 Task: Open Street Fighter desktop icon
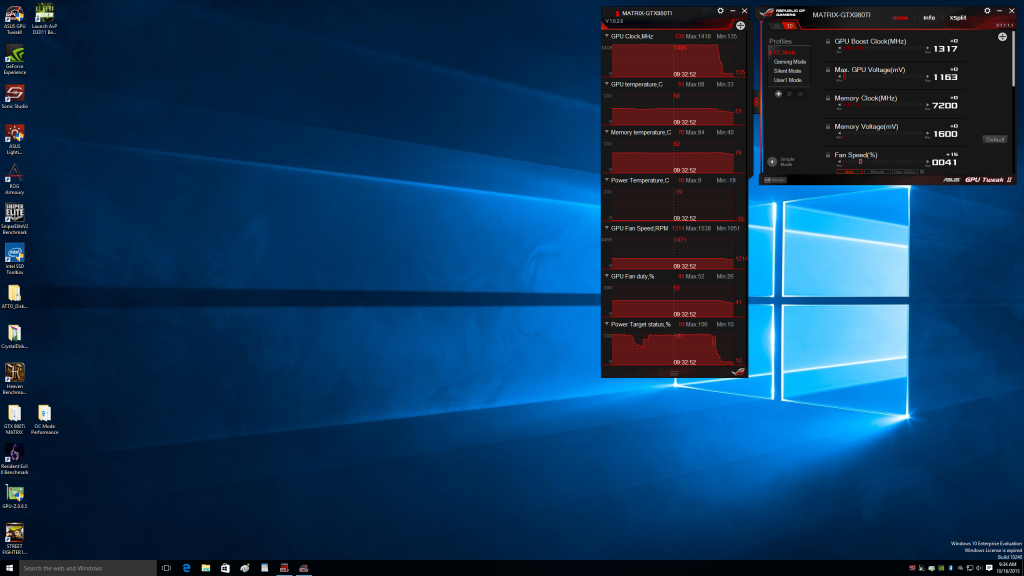14,539
